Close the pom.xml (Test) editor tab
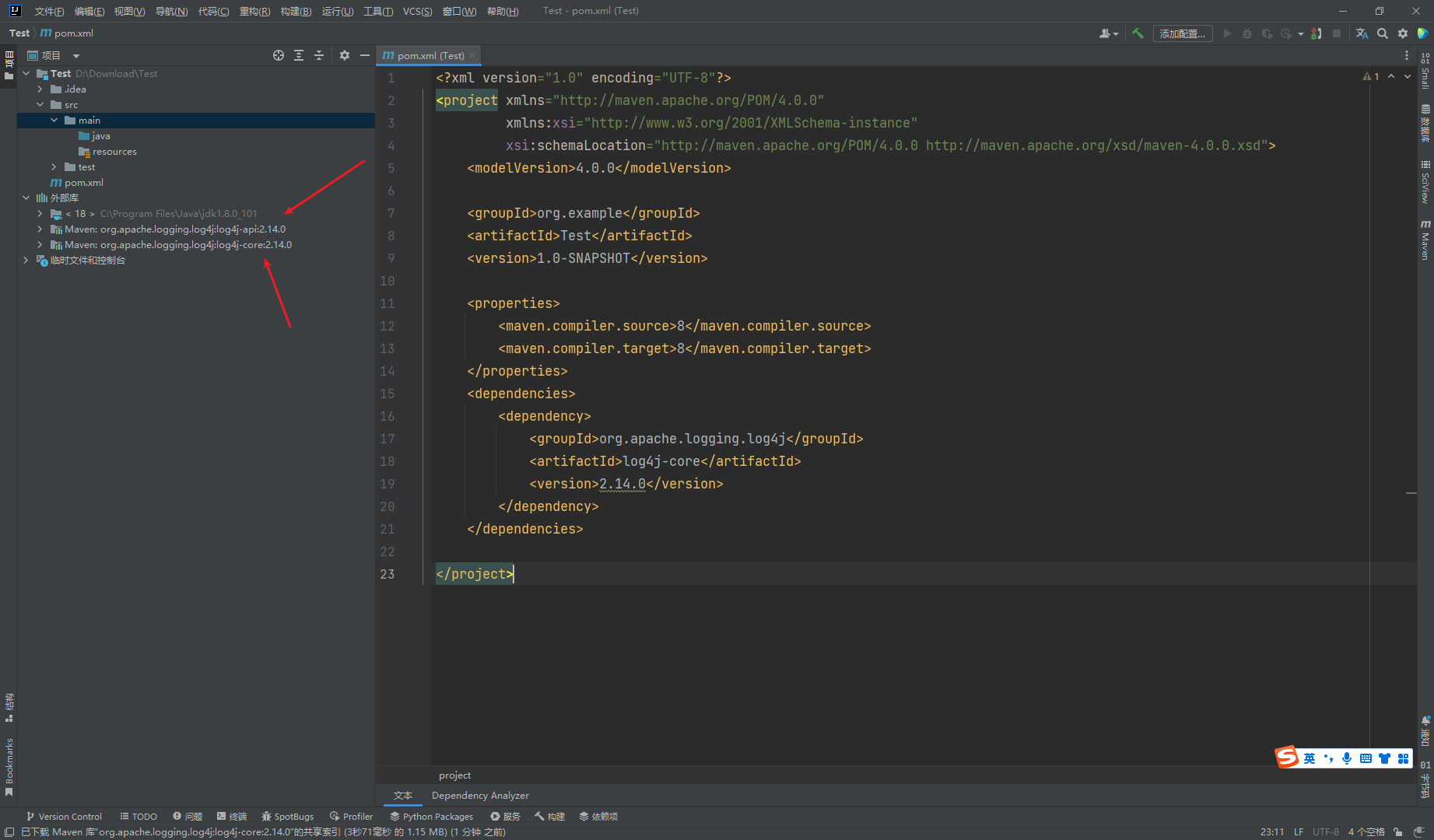 coord(472,55)
